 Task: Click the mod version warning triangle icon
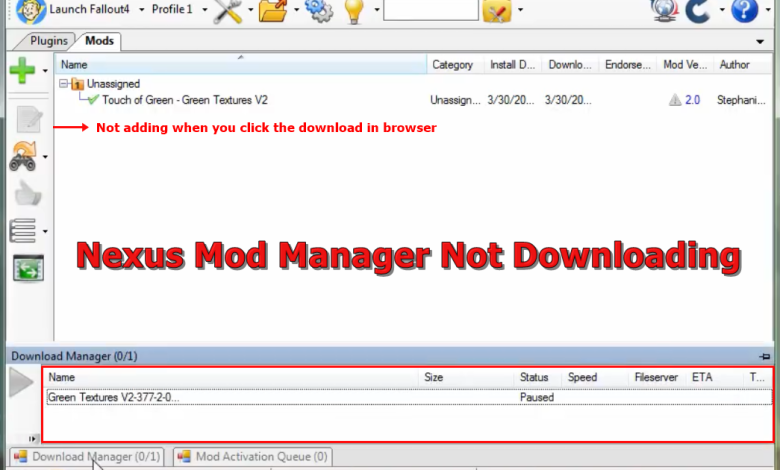click(x=675, y=100)
